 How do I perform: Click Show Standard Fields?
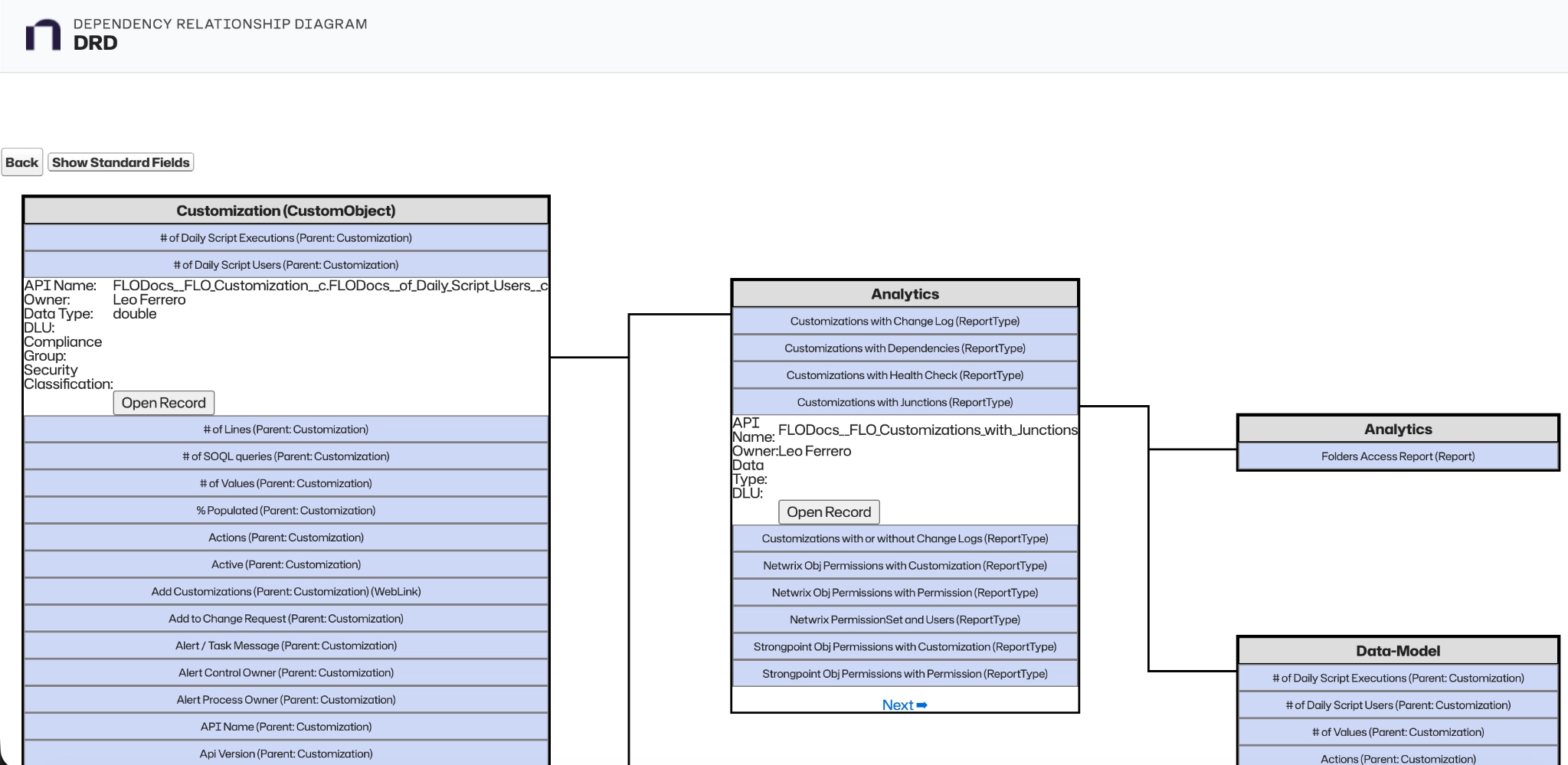pos(120,162)
